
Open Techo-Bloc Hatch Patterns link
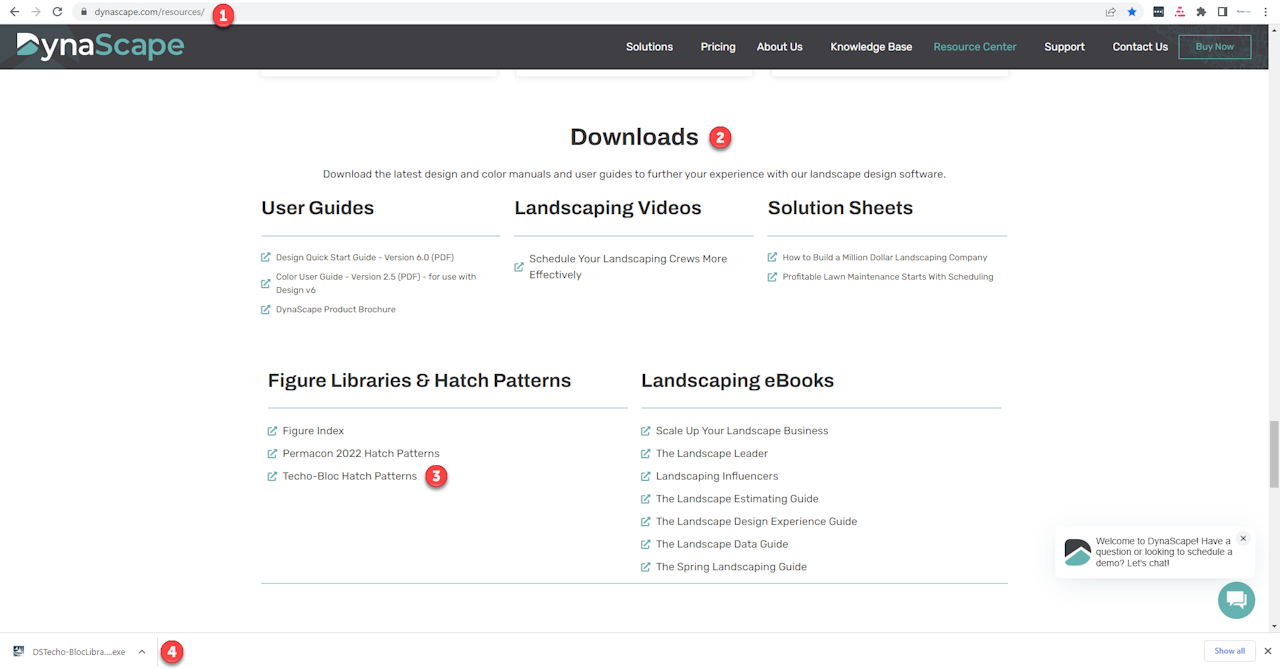coord(349,476)
